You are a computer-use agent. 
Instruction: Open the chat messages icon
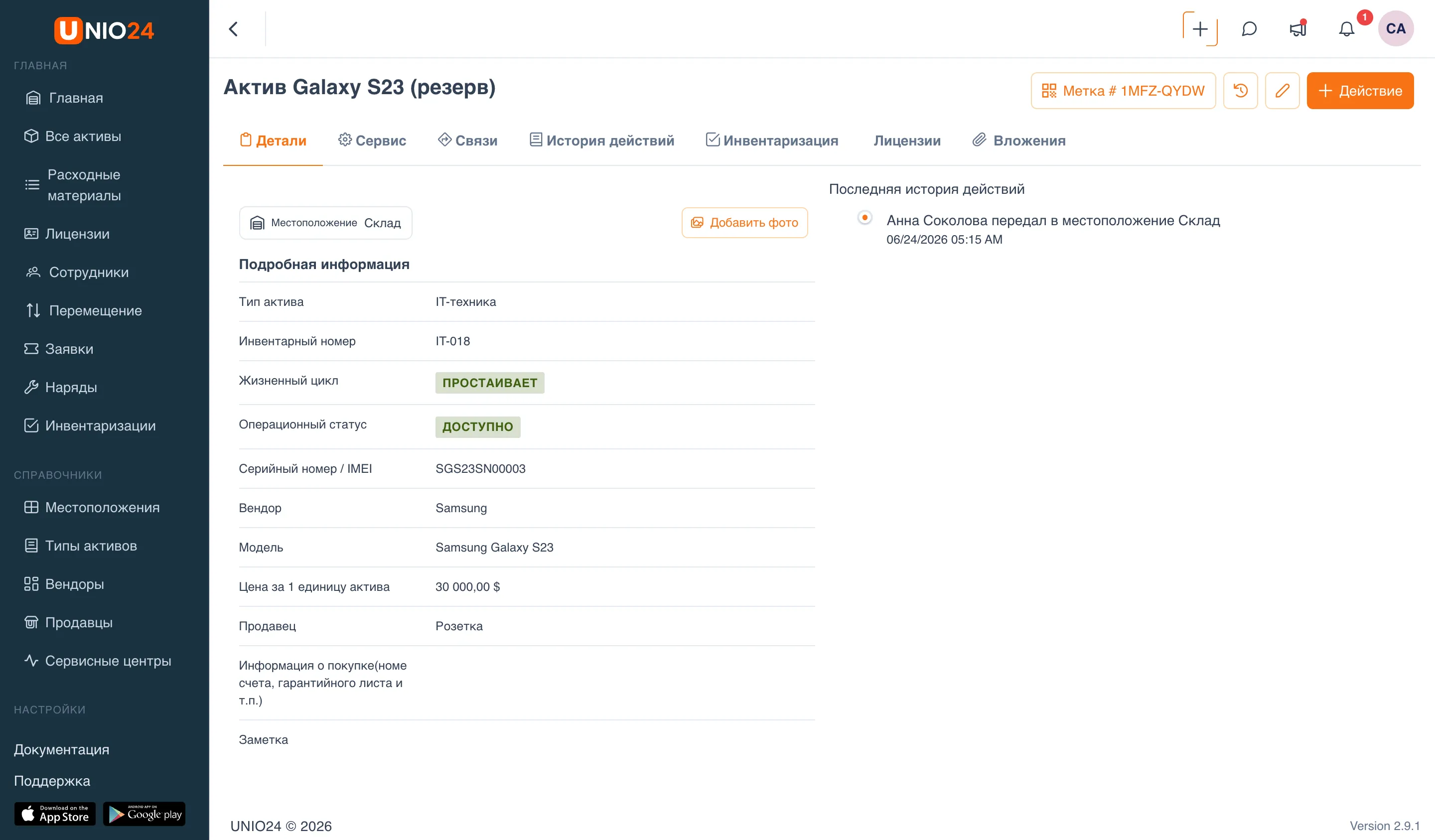[x=1249, y=29]
